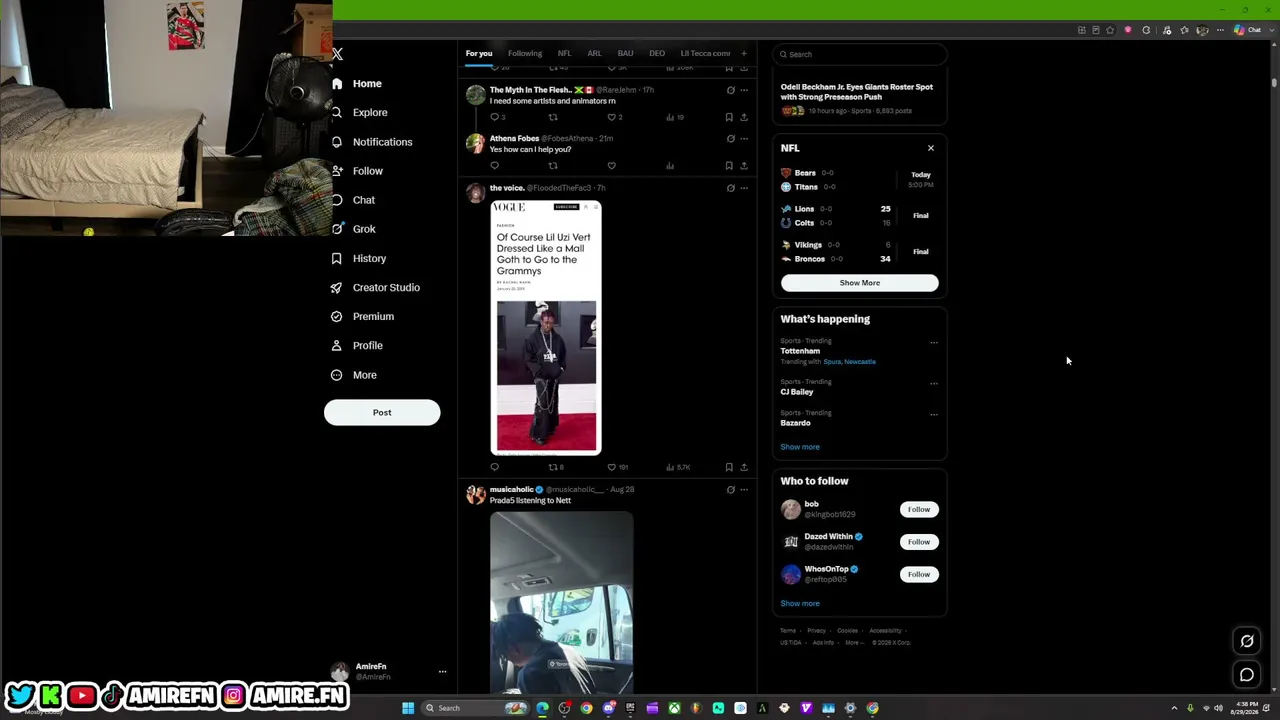Open Grok action on musicaholic's post
The height and width of the screenshot is (720, 1280).
click(x=730, y=490)
